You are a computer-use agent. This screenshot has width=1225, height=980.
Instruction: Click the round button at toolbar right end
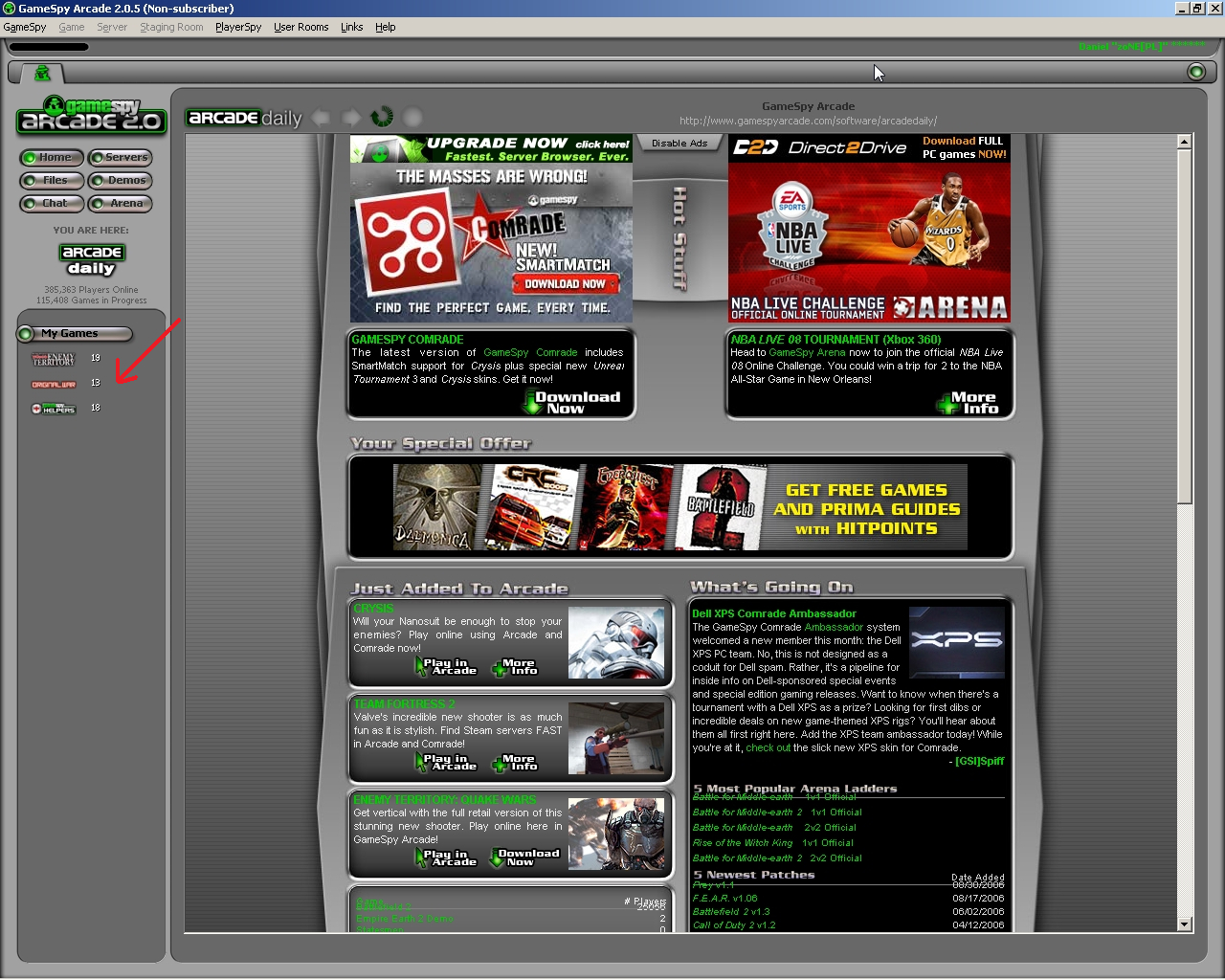(x=1195, y=72)
